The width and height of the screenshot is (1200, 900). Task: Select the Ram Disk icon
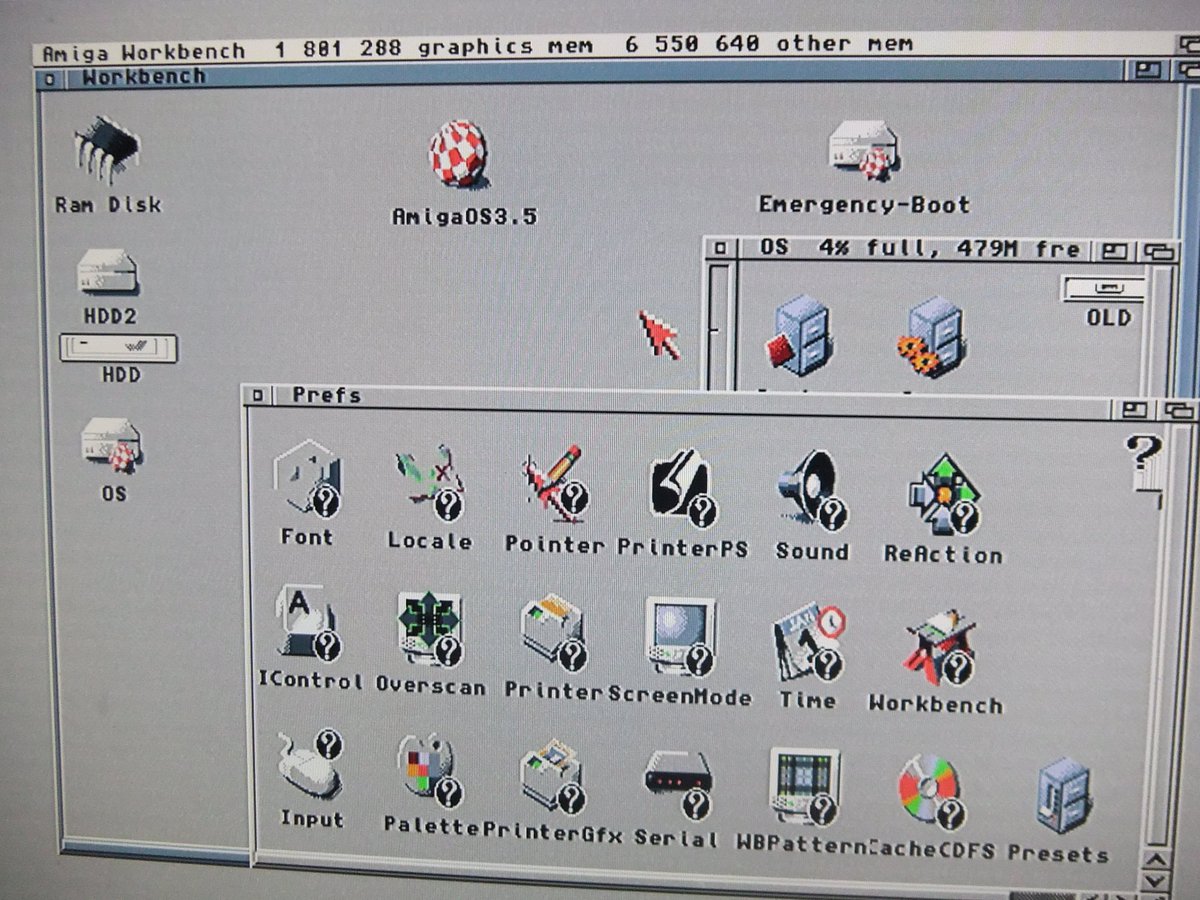107,150
